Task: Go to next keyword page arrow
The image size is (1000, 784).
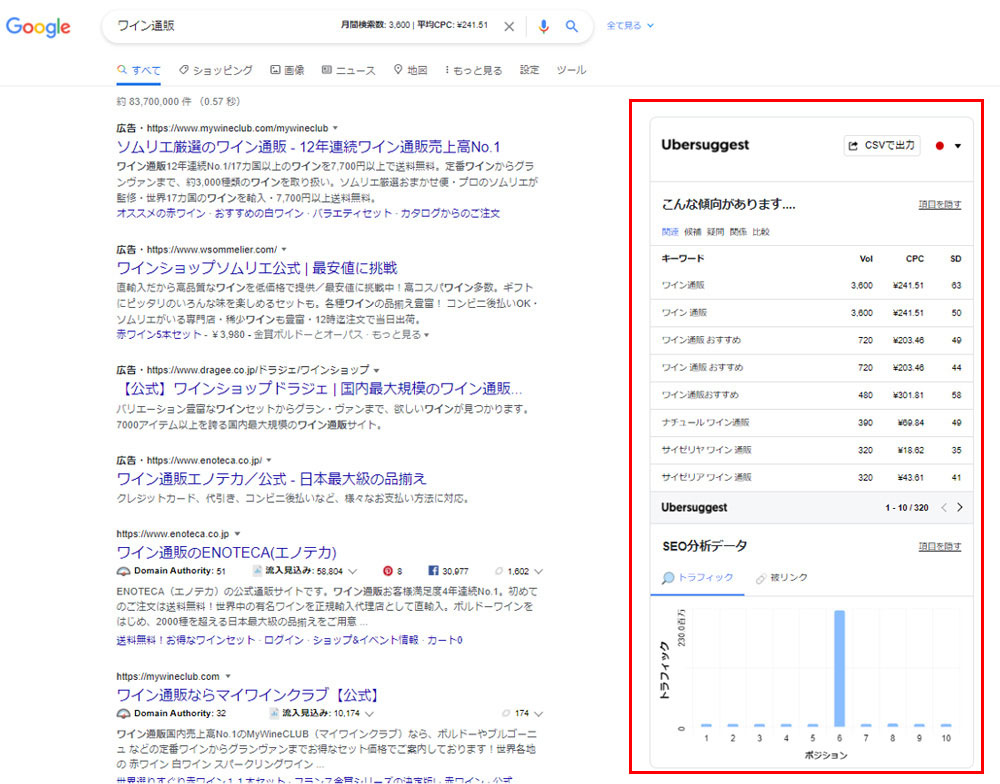Action: [959, 508]
